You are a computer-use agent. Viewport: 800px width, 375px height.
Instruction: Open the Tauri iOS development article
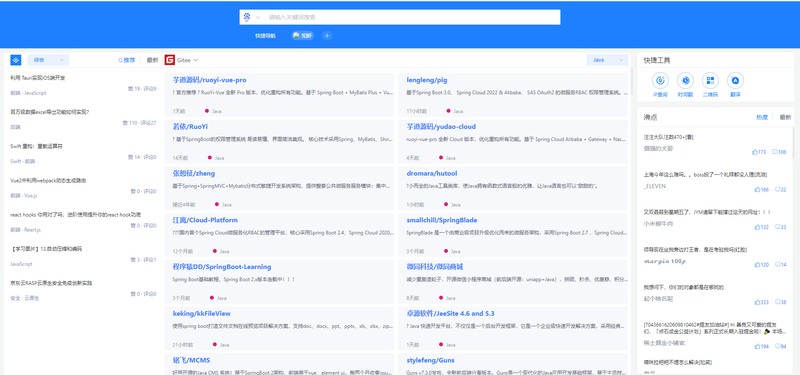point(37,78)
